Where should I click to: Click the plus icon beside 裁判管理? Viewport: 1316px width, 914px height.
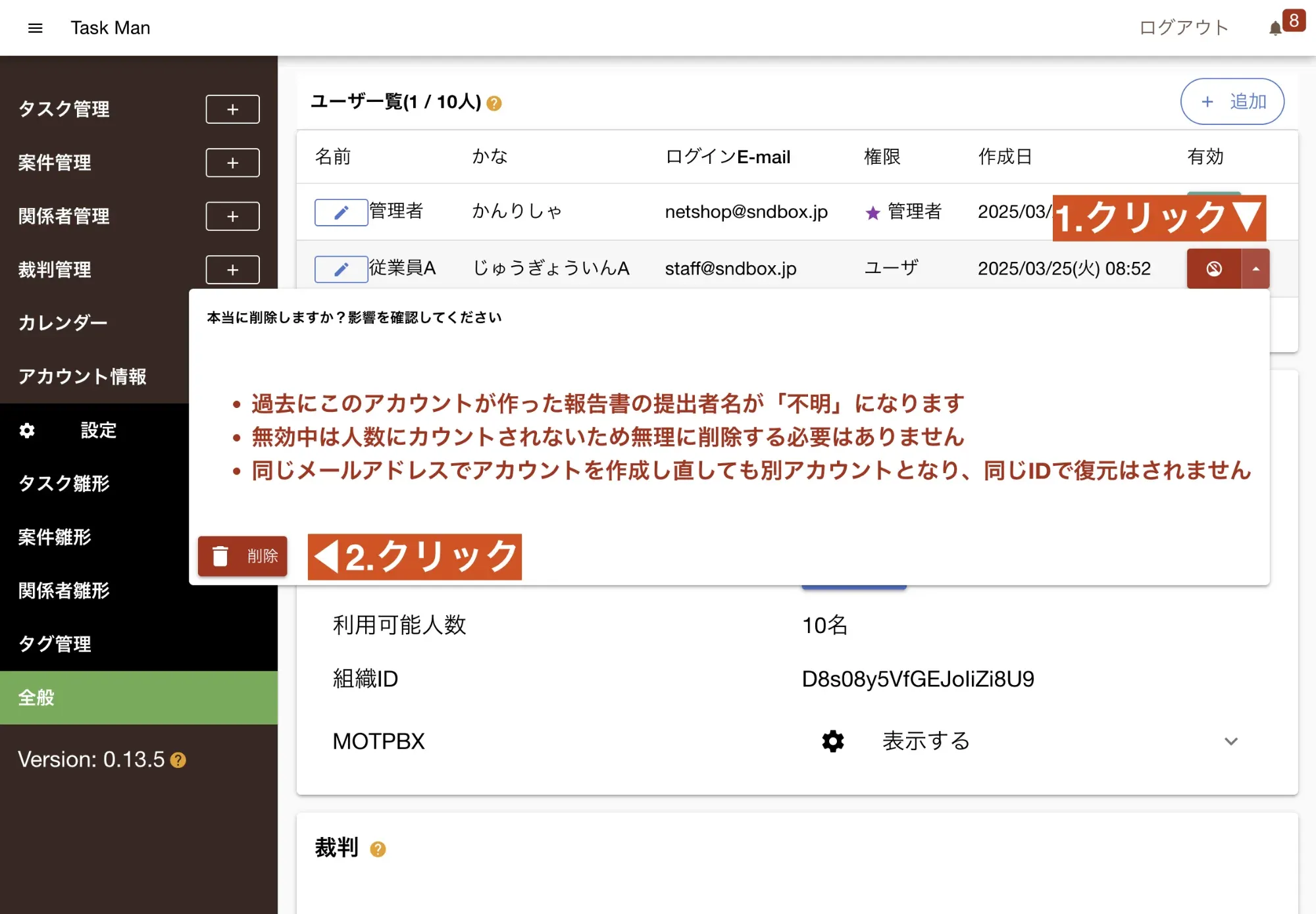click(232, 270)
